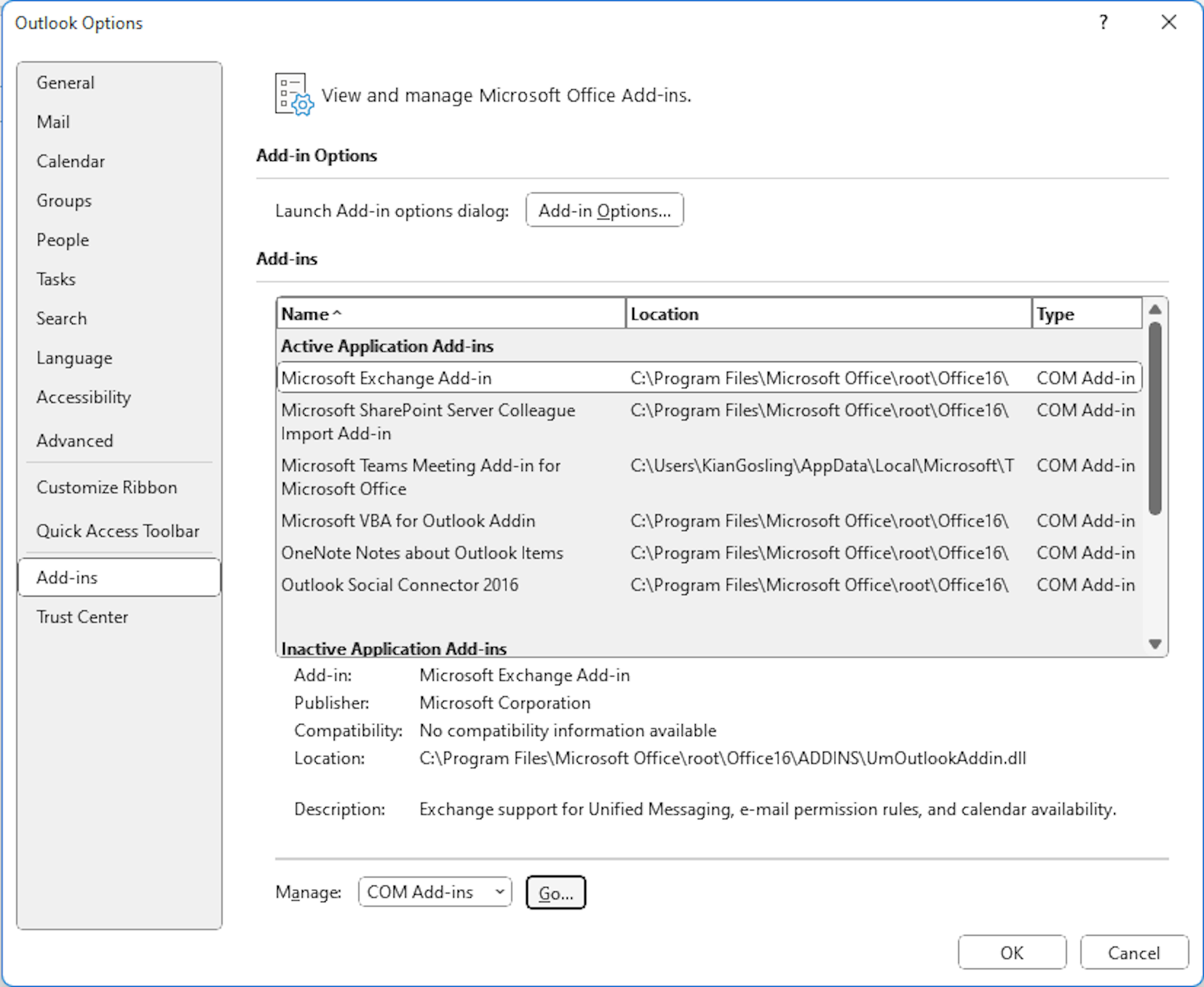Select Microsoft VBA for Outlook Addin row

coord(710,520)
